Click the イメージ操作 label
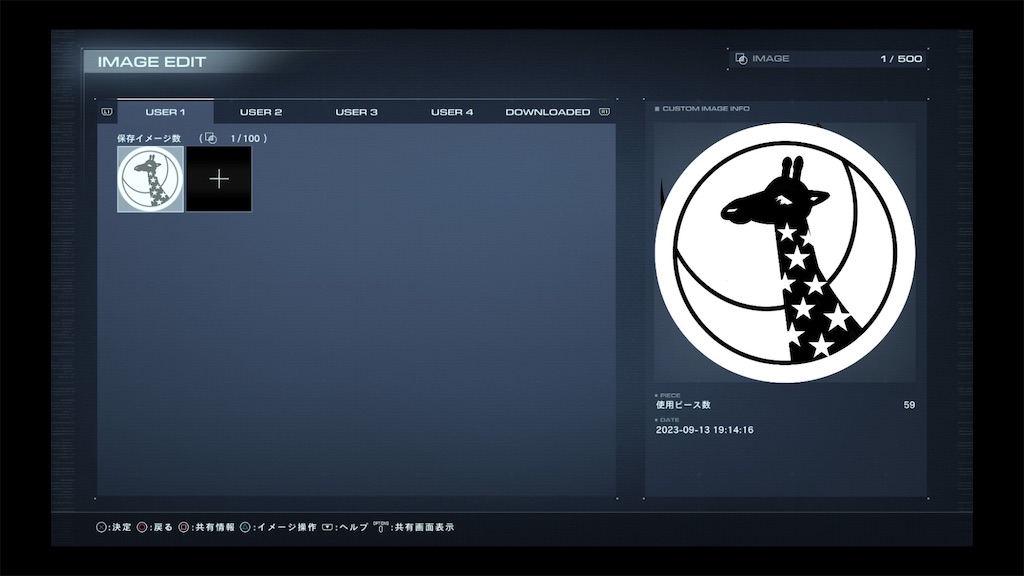1024x576 pixels. tap(287, 527)
